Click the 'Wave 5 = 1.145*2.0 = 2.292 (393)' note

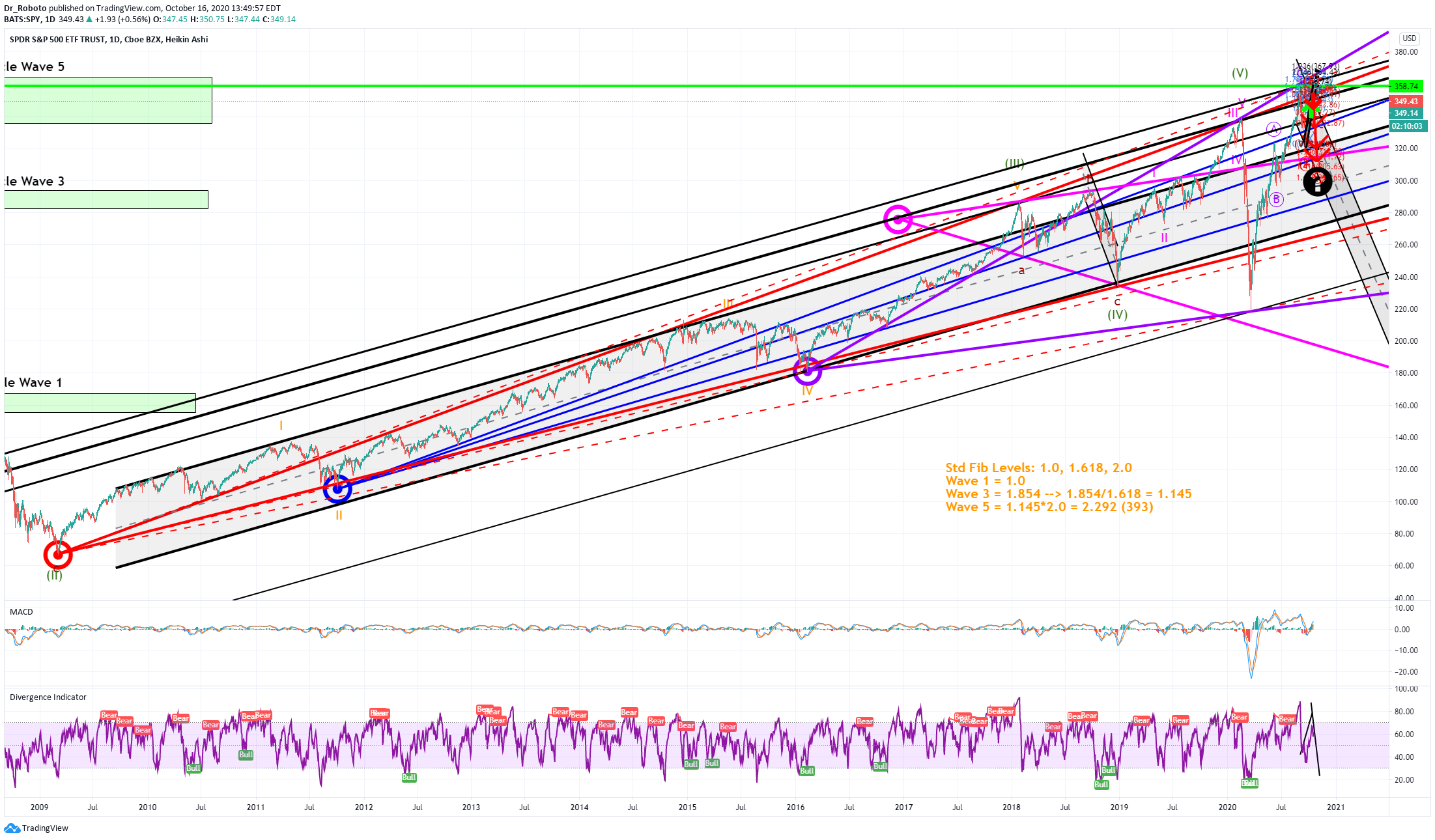(x=1049, y=507)
